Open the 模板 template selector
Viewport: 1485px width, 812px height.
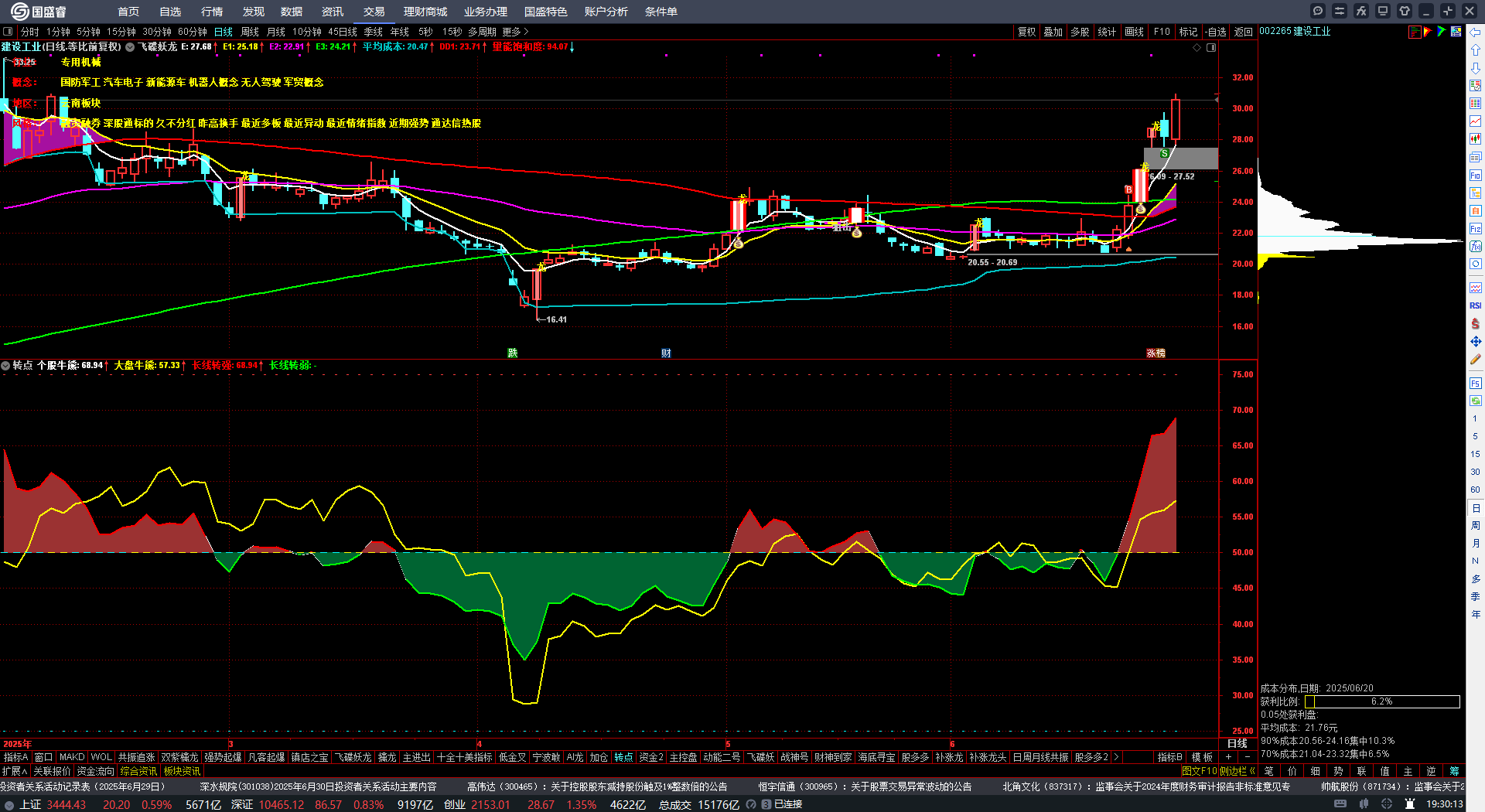click(x=1202, y=757)
